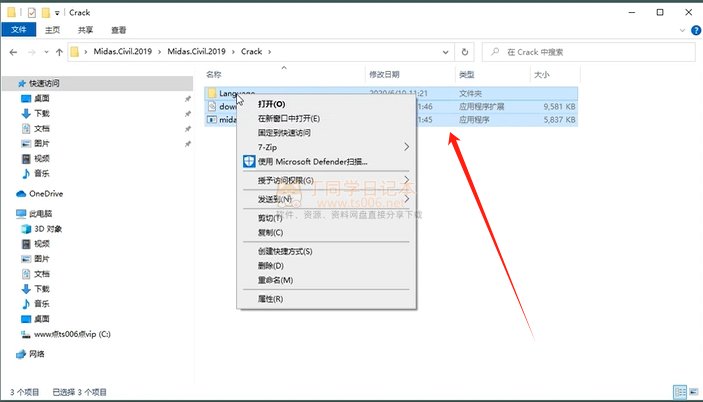Open the 发送到(N) submenu
This screenshot has height=402, width=703.
pyautogui.click(x=326, y=199)
